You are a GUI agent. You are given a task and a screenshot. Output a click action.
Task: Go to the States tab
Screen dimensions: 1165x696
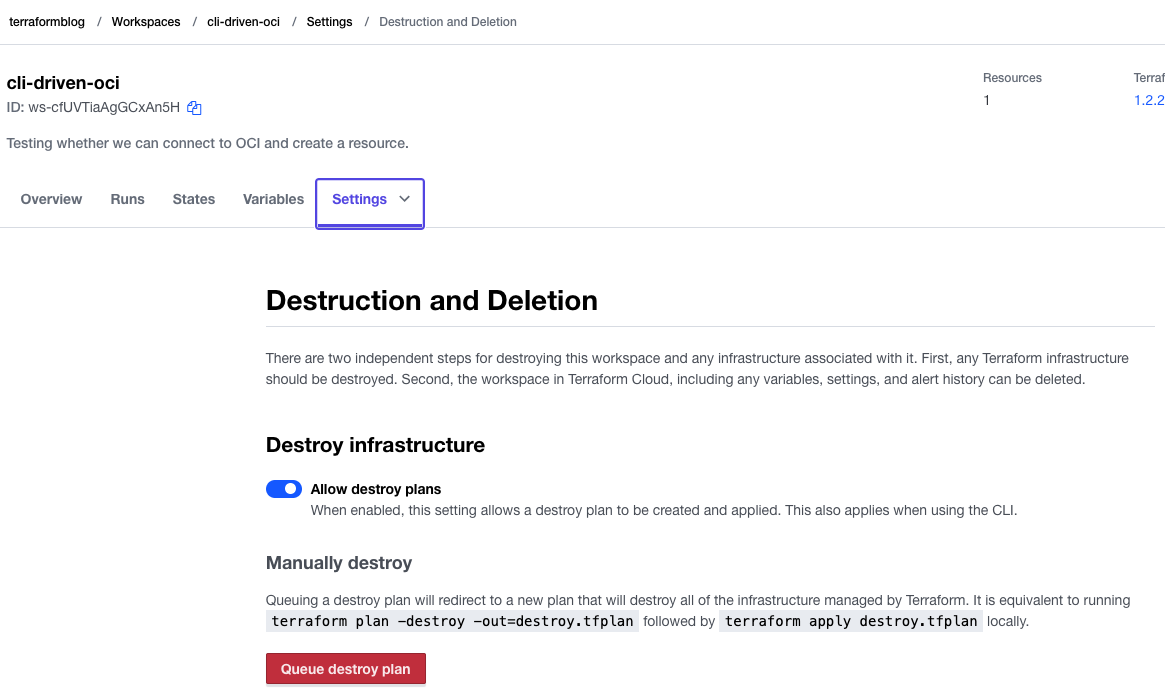[194, 199]
